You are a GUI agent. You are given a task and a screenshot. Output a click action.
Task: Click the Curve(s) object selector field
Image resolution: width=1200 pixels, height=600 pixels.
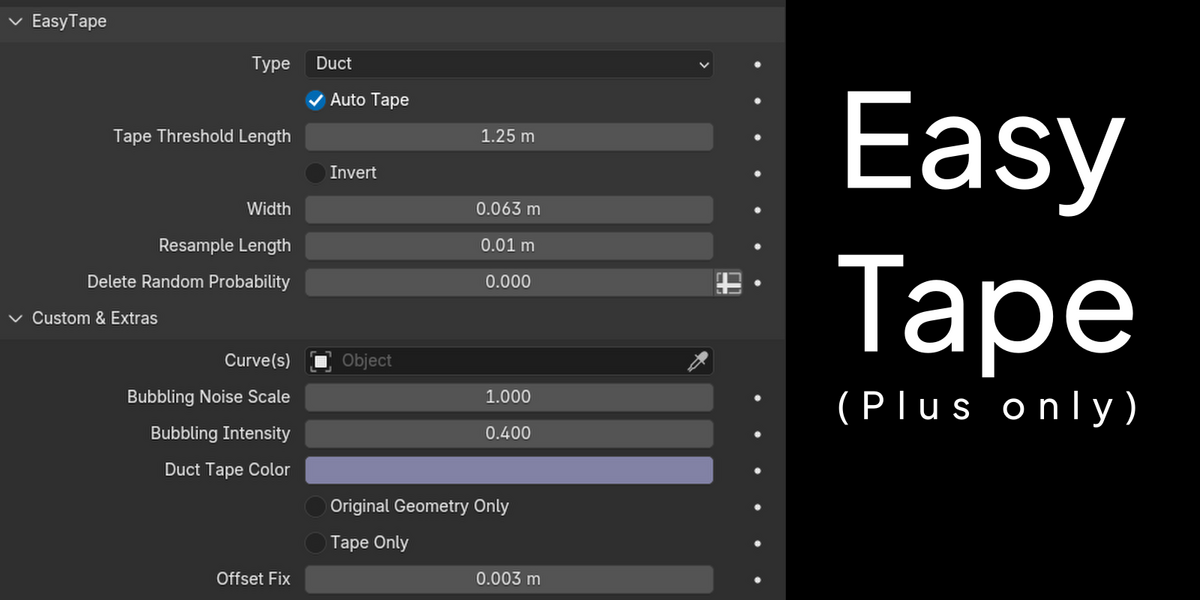click(x=509, y=361)
